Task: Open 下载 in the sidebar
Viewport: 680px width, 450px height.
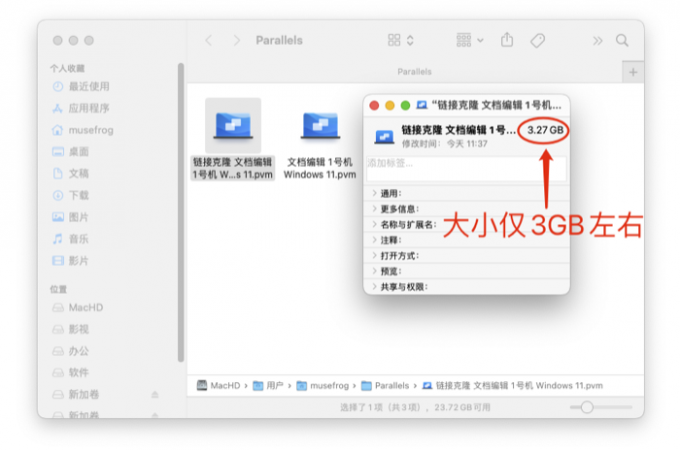Action: pyautogui.click(x=71, y=195)
